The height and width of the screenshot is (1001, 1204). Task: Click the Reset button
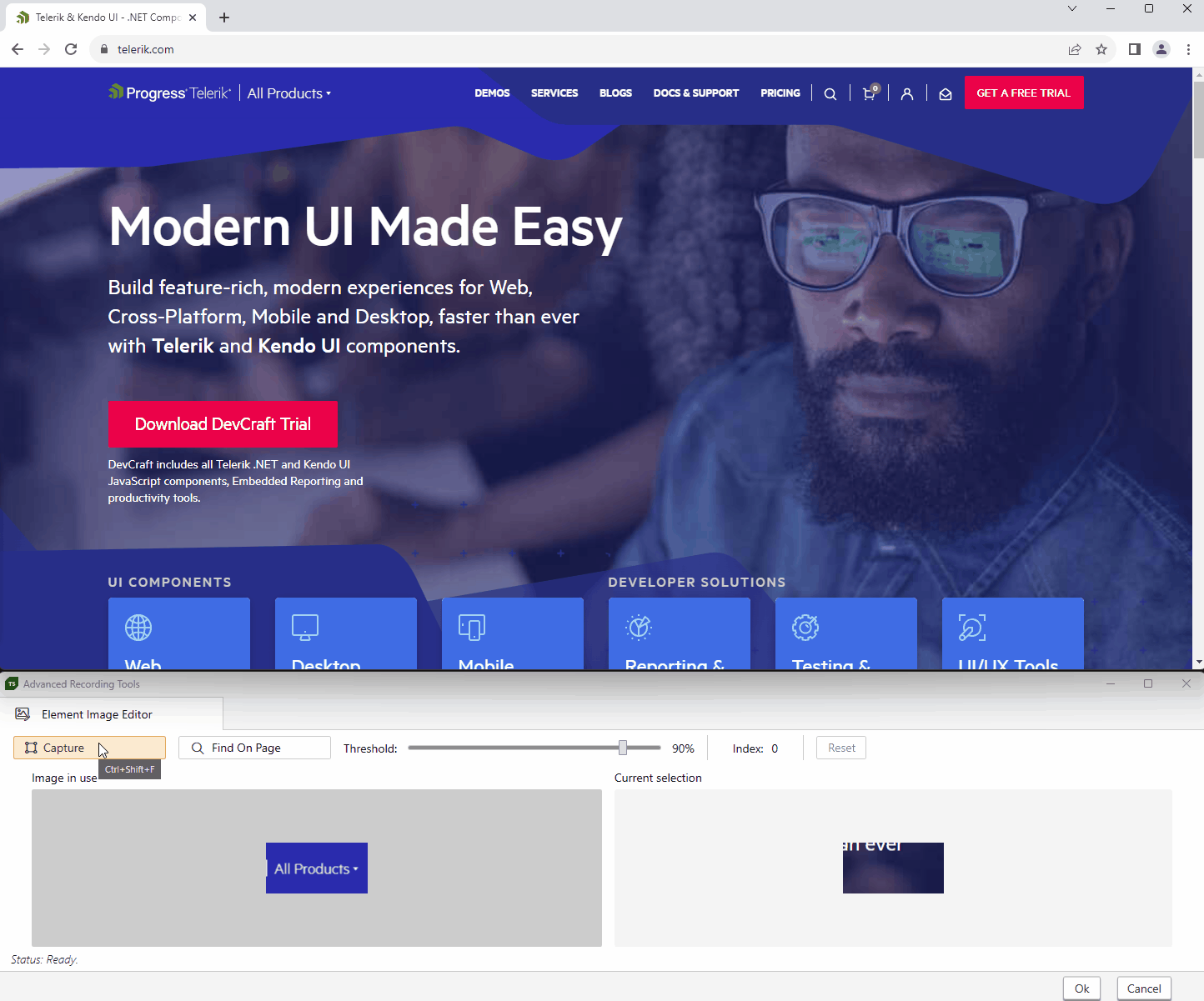coord(841,748)
